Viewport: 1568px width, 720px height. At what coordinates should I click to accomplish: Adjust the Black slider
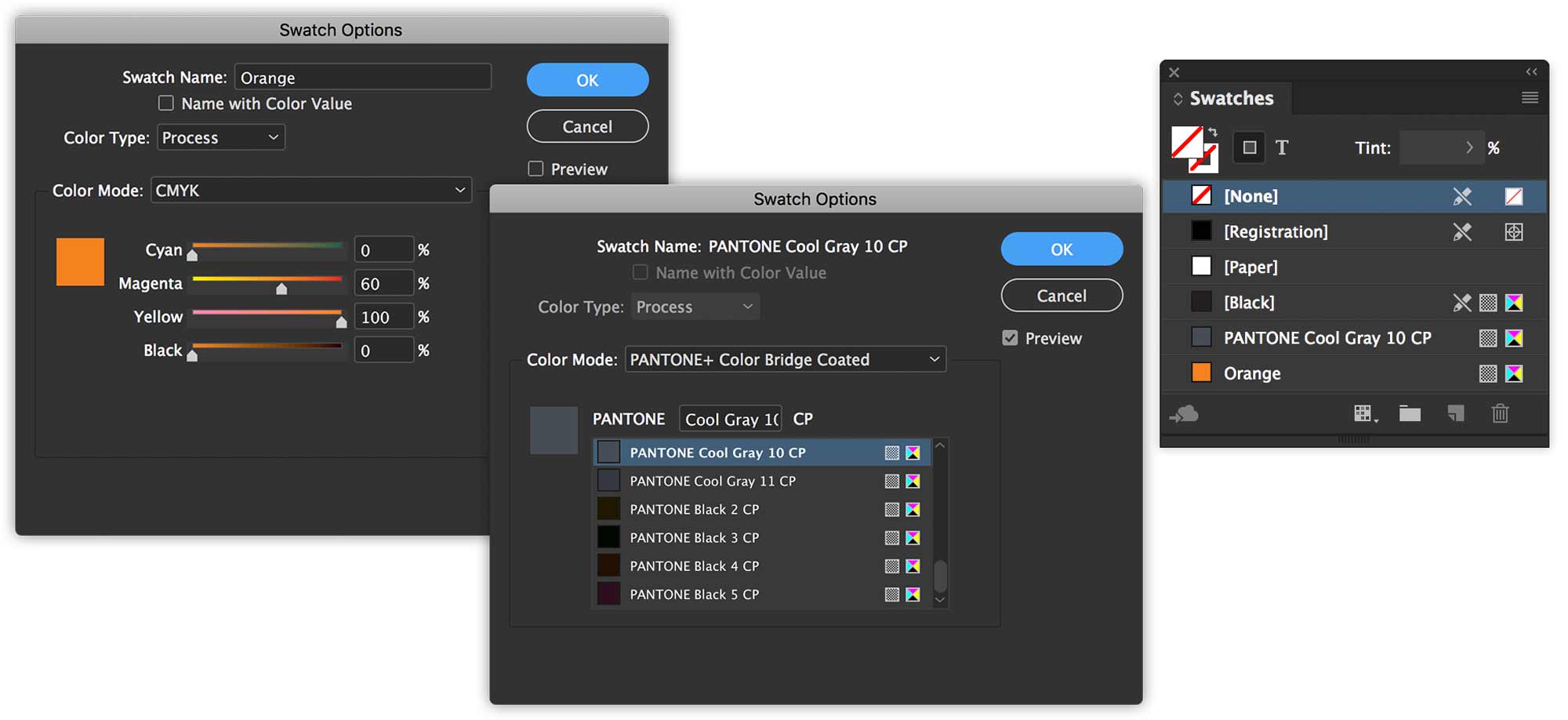point(192,355)
